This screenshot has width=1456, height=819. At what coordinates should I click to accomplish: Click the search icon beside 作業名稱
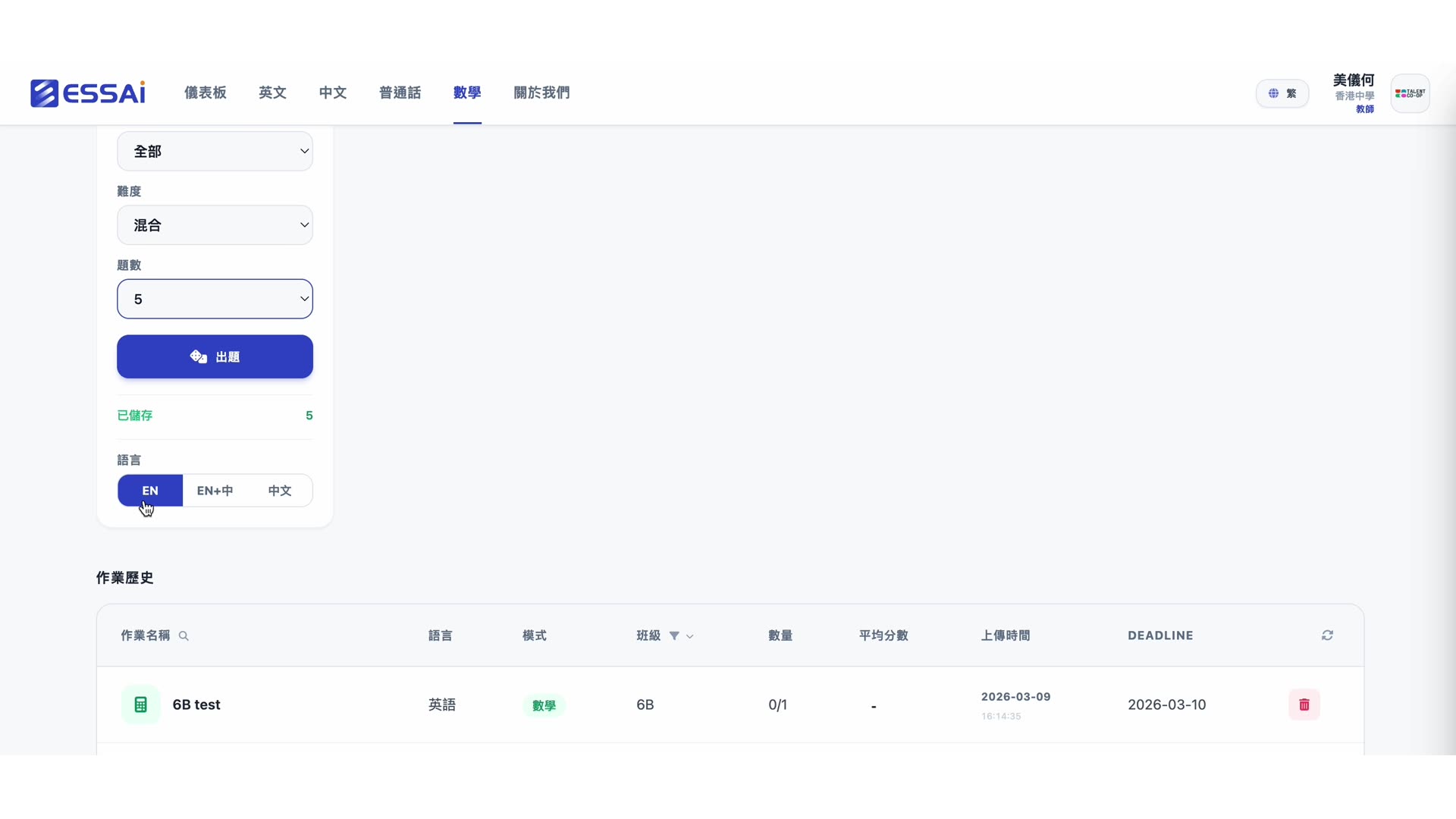click(x=184, y=636)
